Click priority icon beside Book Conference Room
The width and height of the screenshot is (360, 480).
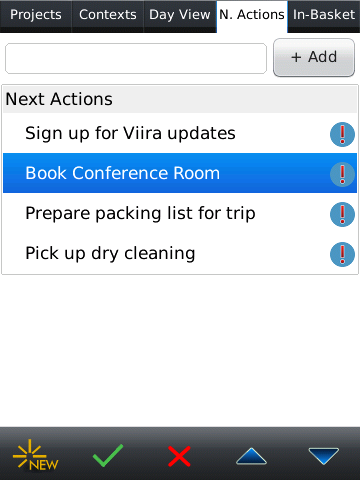[342, 174]
